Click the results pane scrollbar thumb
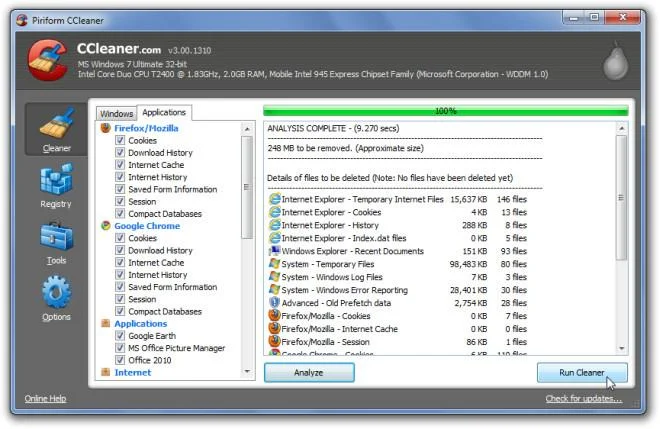 click(622, 197)
